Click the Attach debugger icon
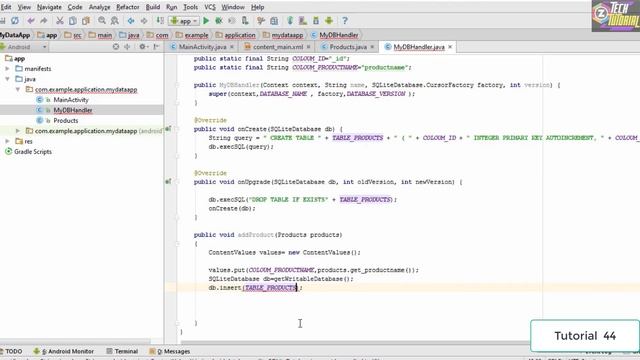Screen dimensions: 640x360 (244, 20)
